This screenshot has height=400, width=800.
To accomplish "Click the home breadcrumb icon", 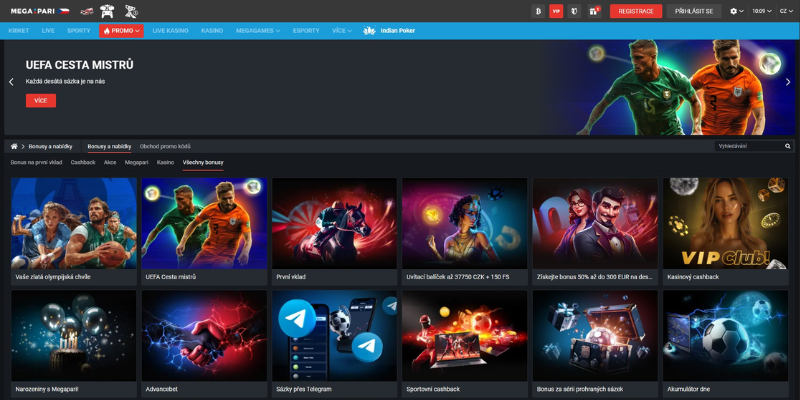I will [14, 146].
